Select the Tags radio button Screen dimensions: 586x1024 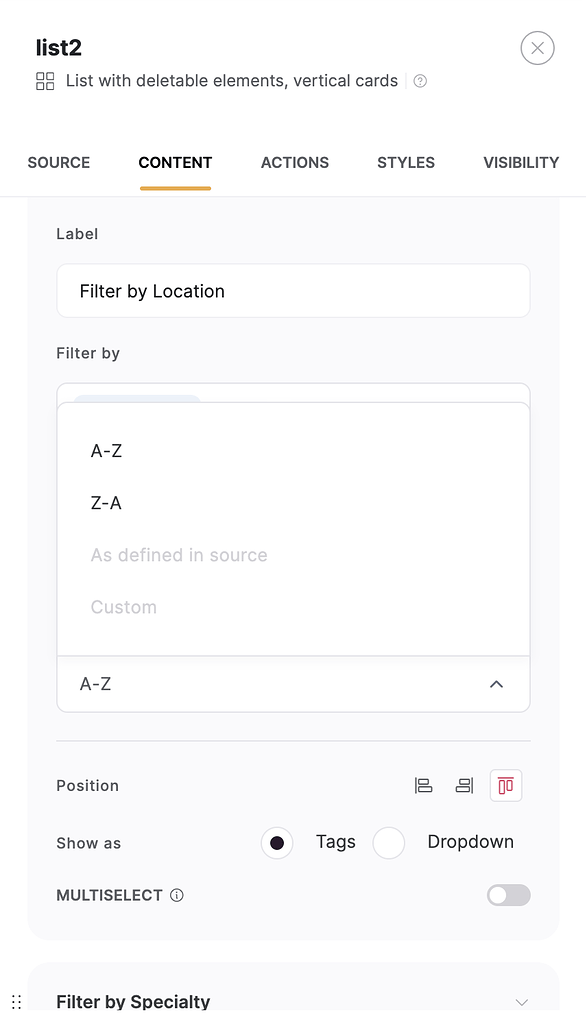276,843
